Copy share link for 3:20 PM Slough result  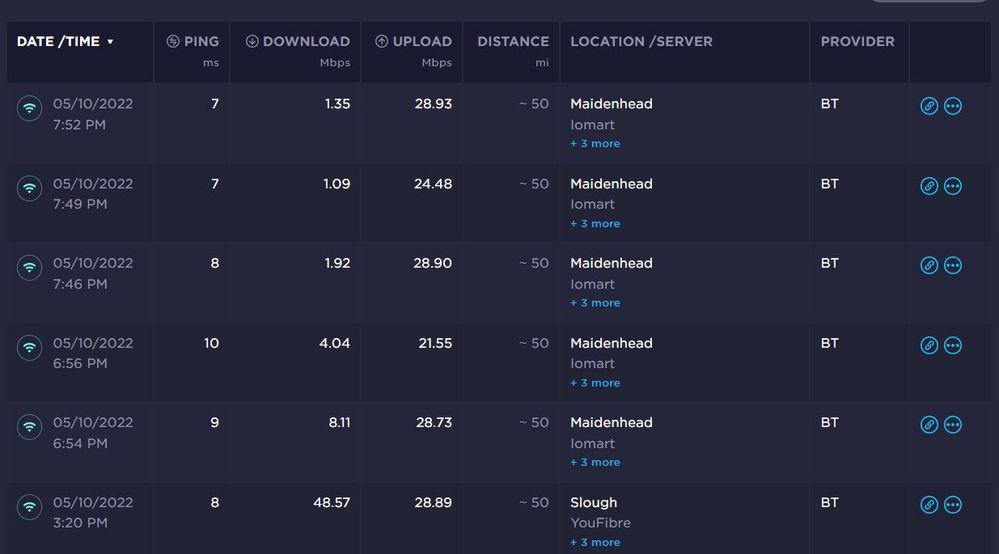[x=929, y=505]
